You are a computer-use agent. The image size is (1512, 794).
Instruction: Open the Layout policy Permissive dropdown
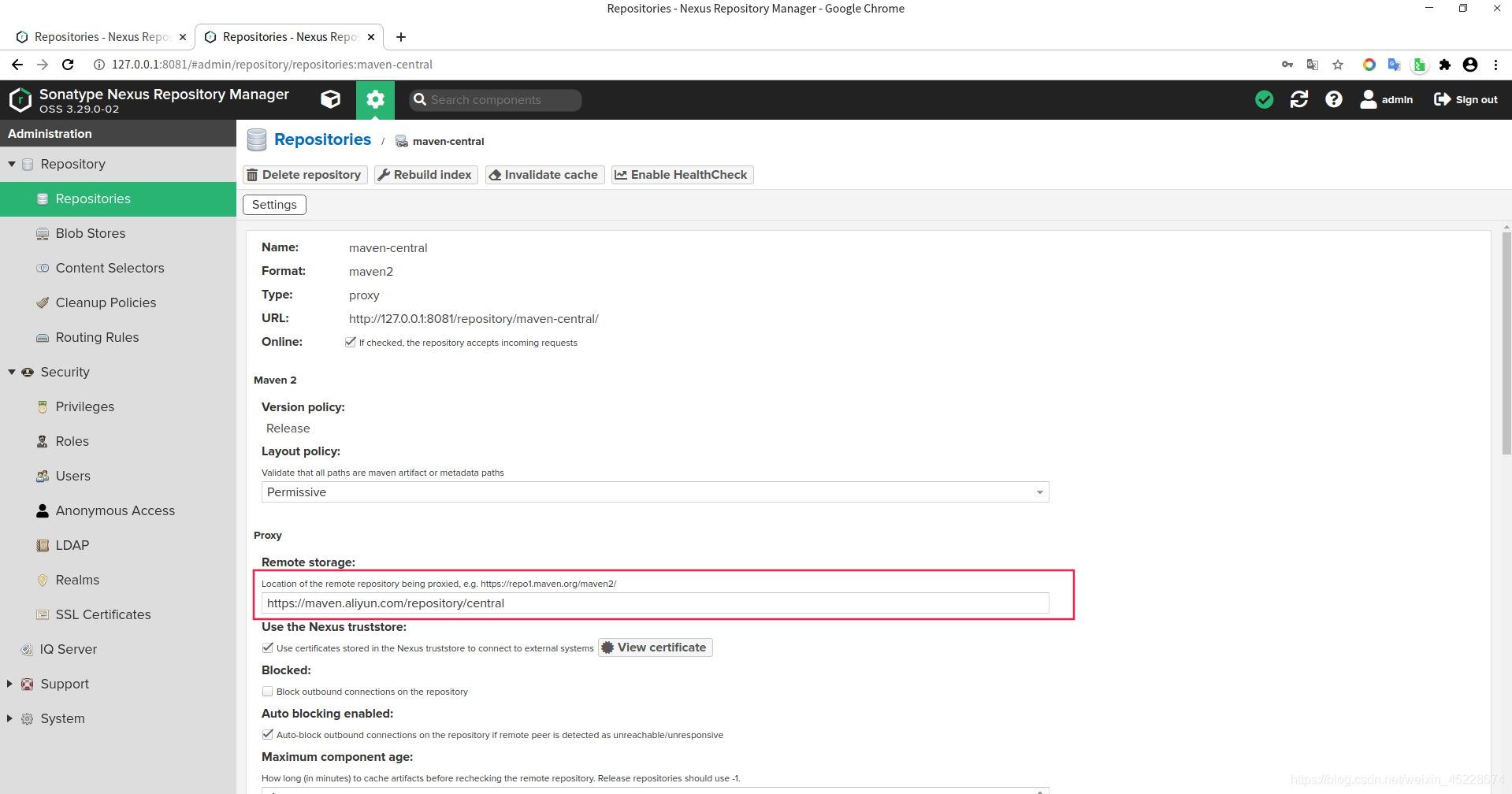point(655,492)
